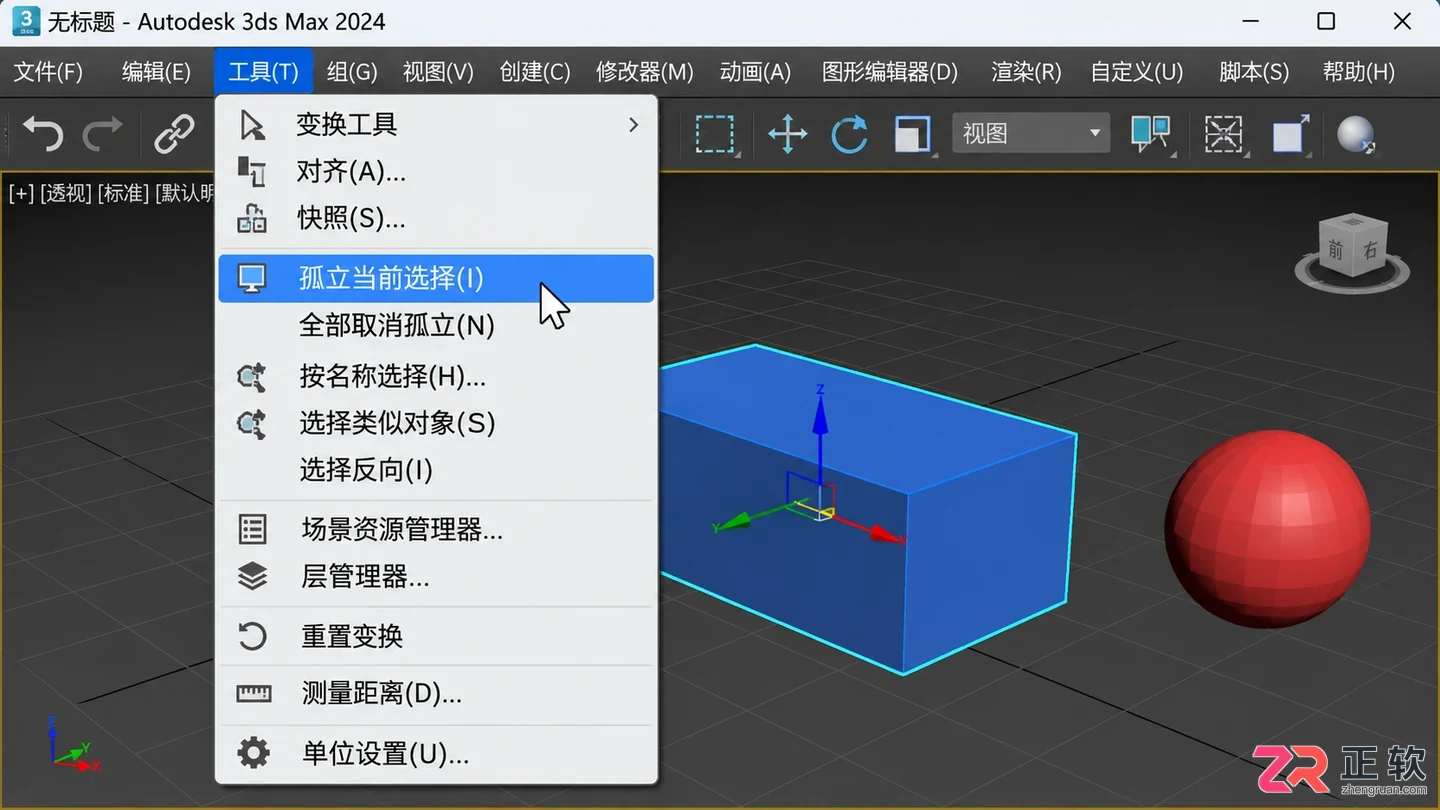
Task: Click the [透视] viewport label
Action: click(66, 193)
